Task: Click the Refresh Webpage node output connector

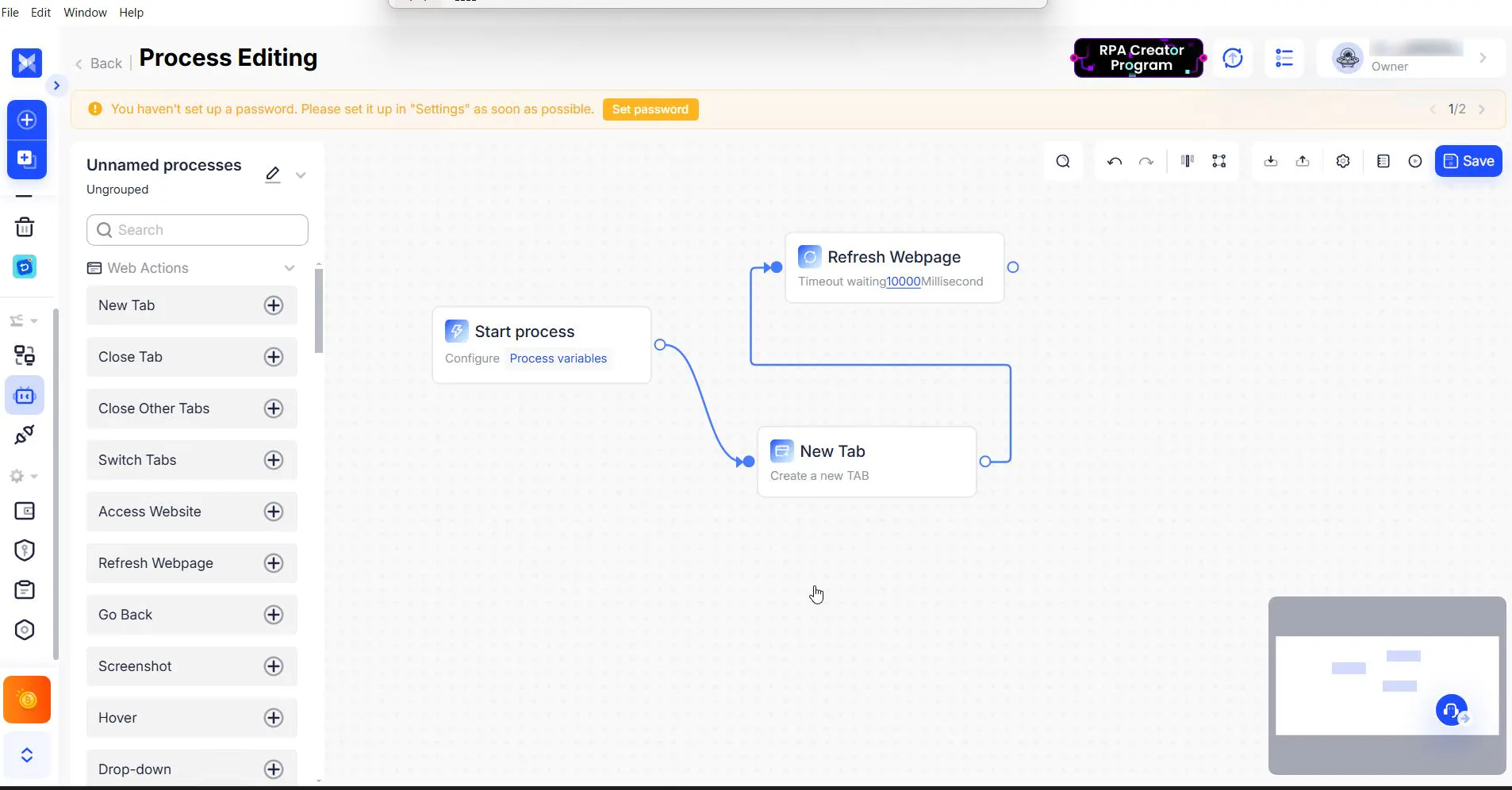Action: (x=1013, y=267)
